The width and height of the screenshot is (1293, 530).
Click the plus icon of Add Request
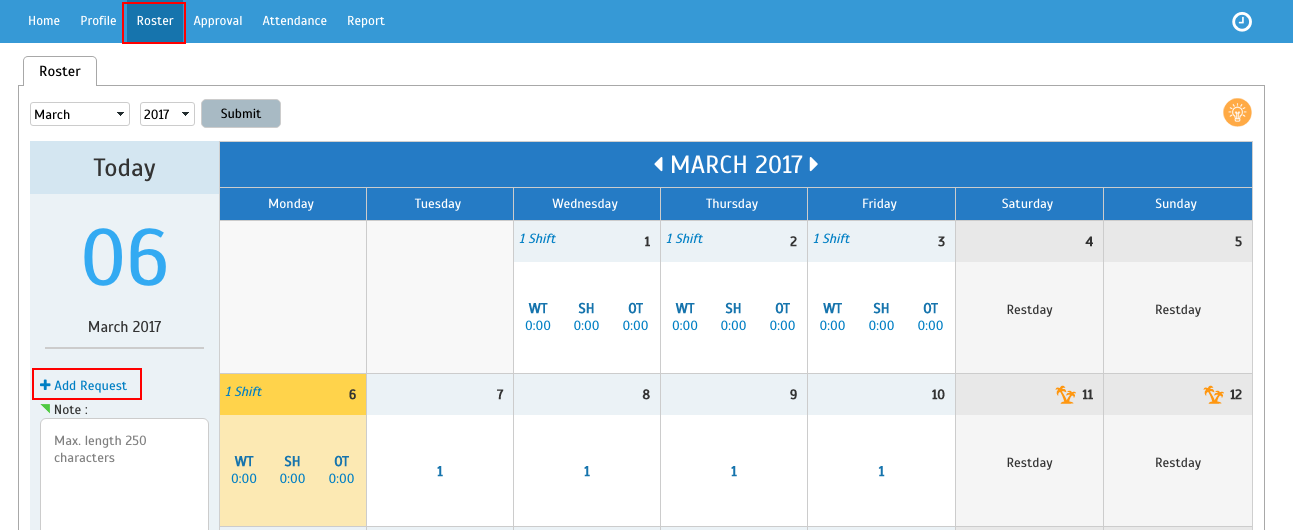coord(45,385)
